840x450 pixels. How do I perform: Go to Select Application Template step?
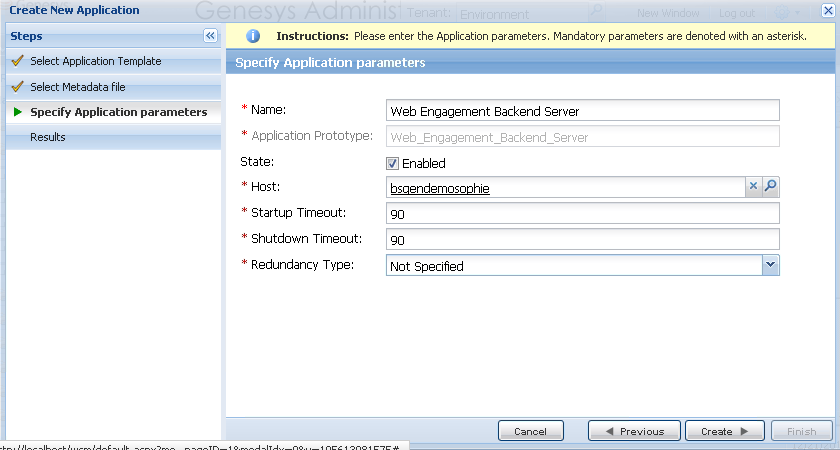tap(95, 61)
